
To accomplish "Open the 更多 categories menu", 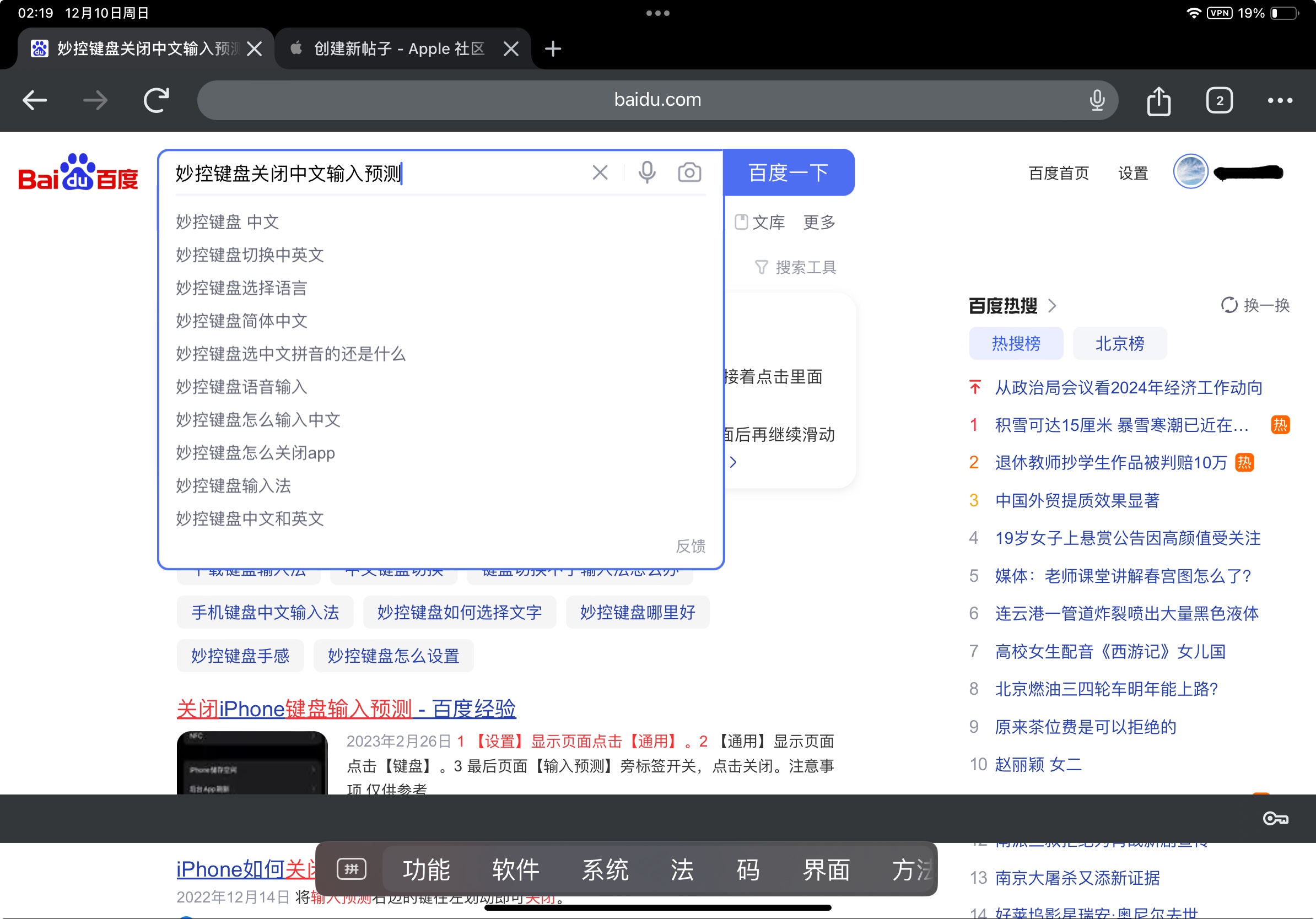I will pyautogui.click(x=818, y=222).
